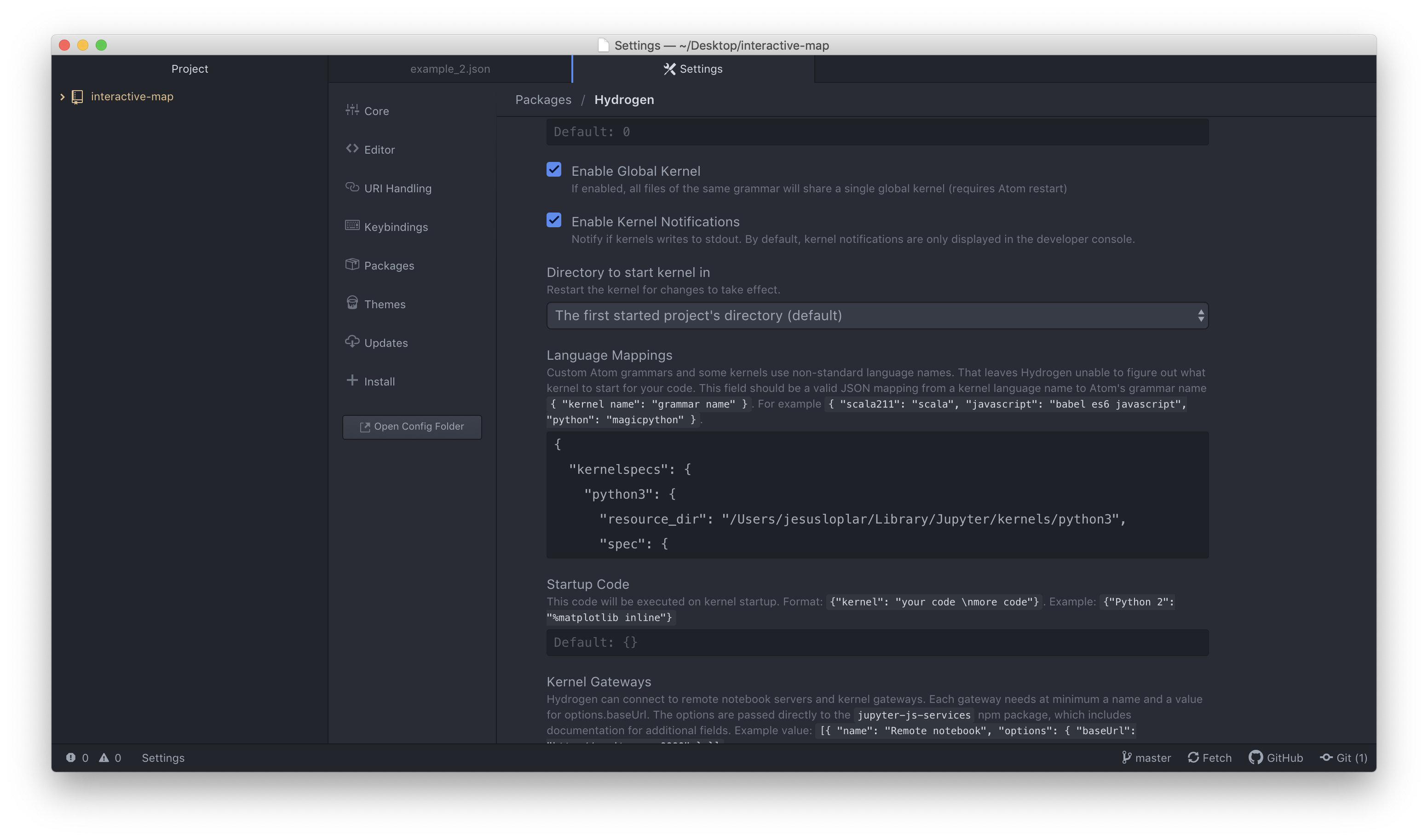Image resolution: width=1428 pixels, height=840 pixels.
Task: Switch to the example_2.json tab
Action: pyautogui.click(x=450, y=69)
